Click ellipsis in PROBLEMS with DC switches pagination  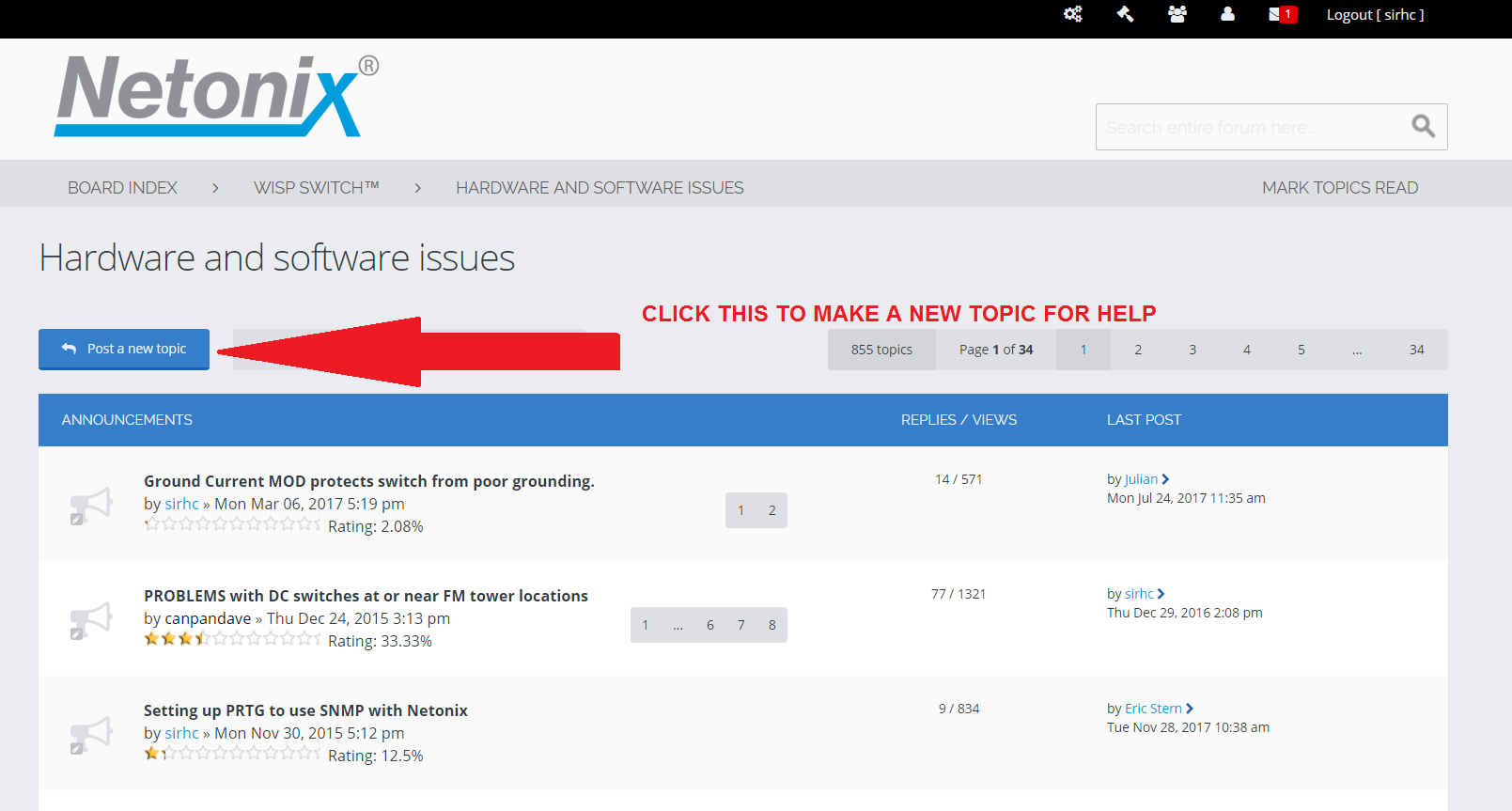[678, 625]
